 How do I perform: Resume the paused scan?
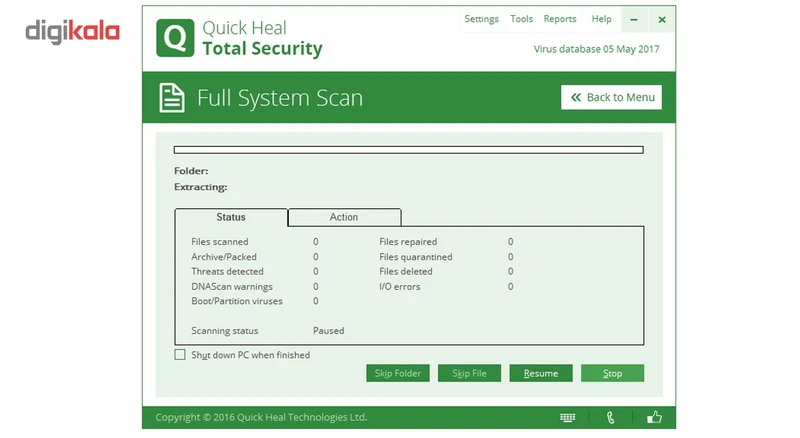[541, 373]
